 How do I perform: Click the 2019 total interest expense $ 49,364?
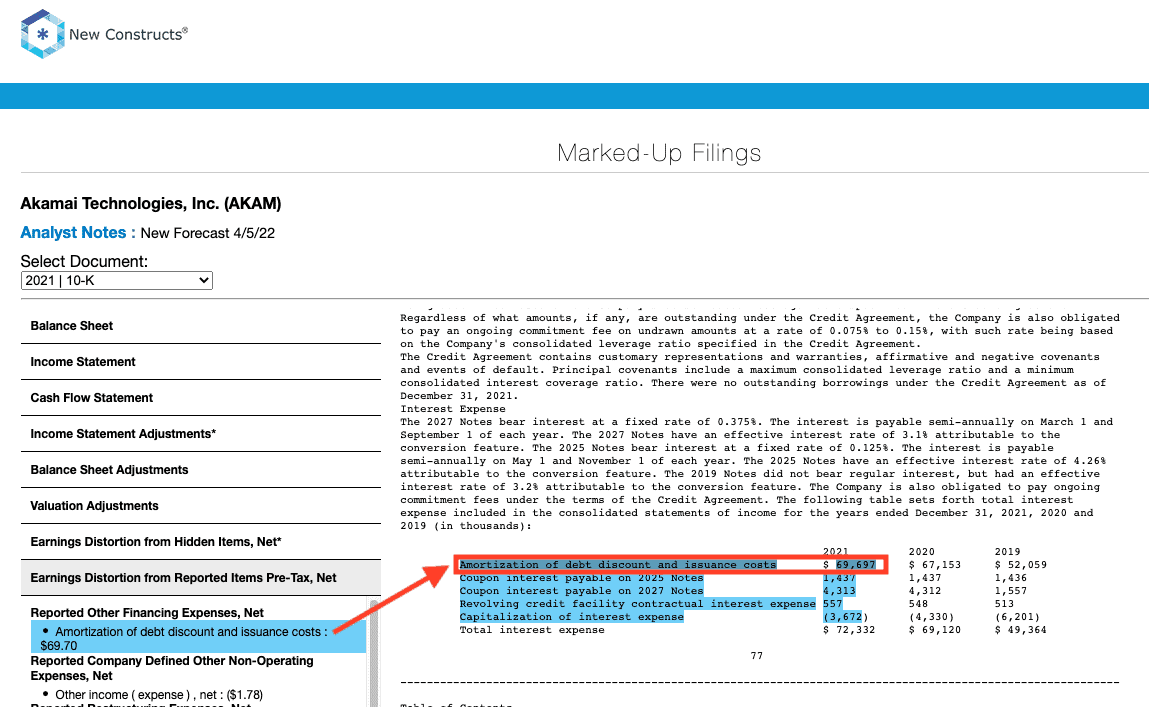(x=1021, y=630)
